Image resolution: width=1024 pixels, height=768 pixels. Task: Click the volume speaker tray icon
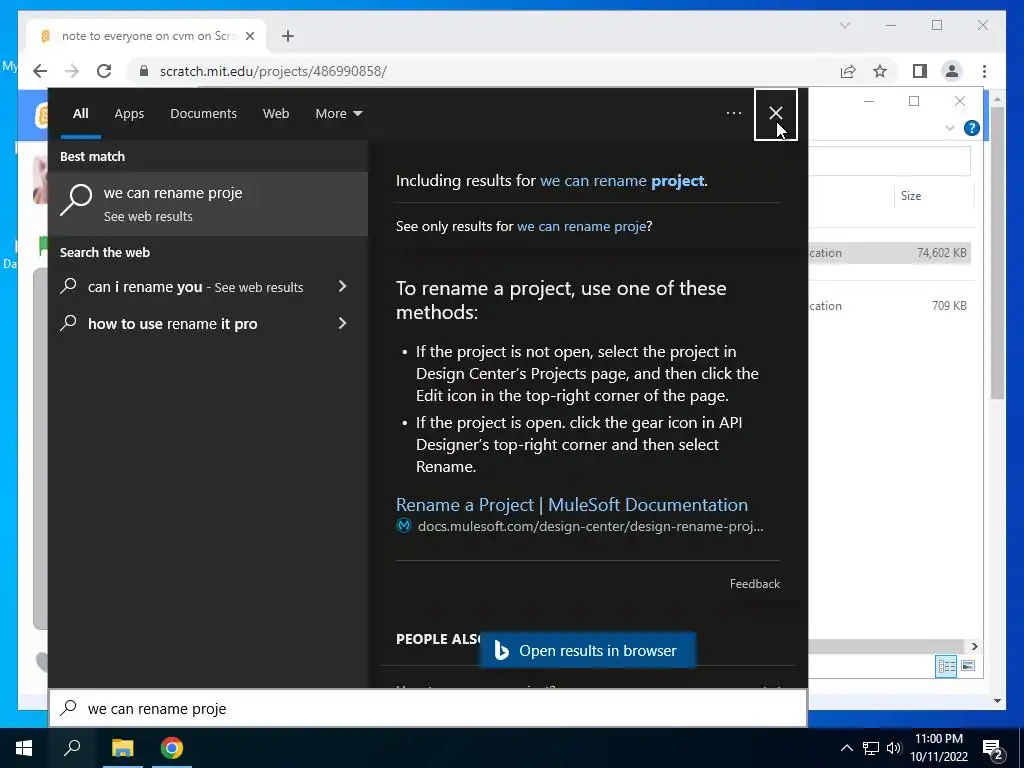coord(893,748)
